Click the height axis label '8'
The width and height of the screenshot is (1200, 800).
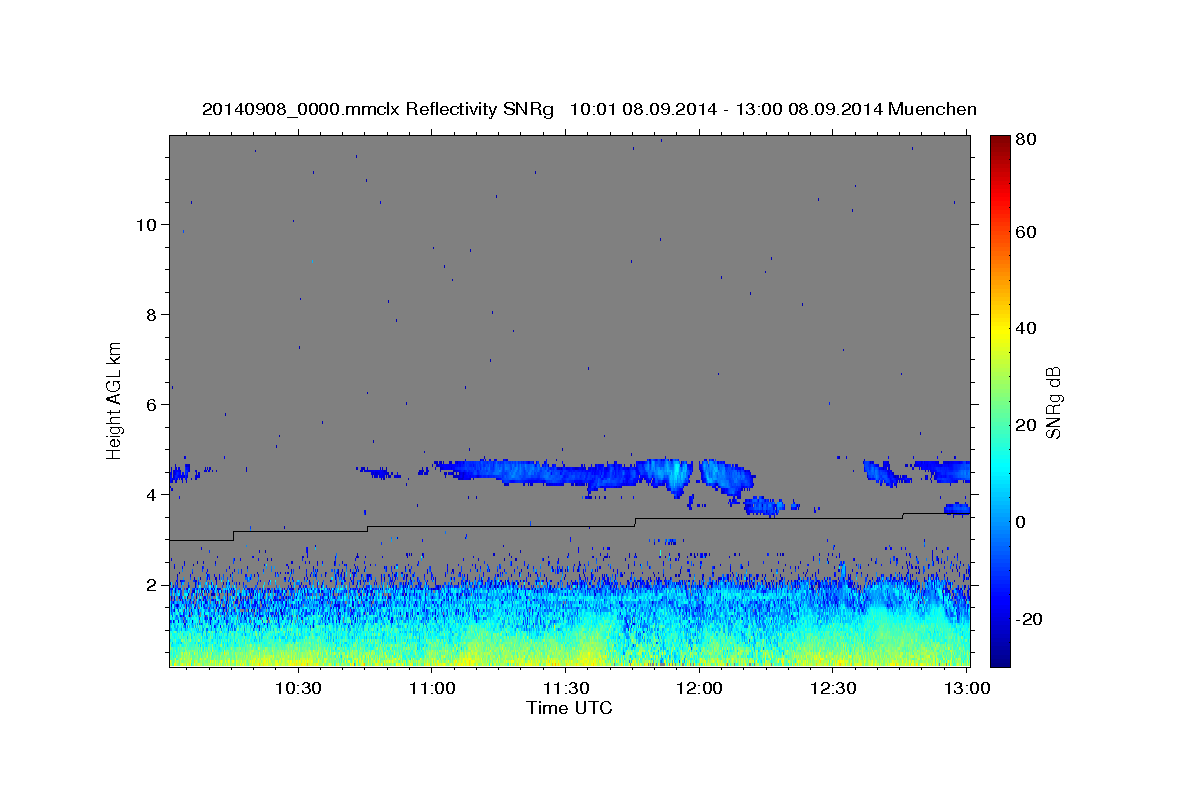point(151,315)
